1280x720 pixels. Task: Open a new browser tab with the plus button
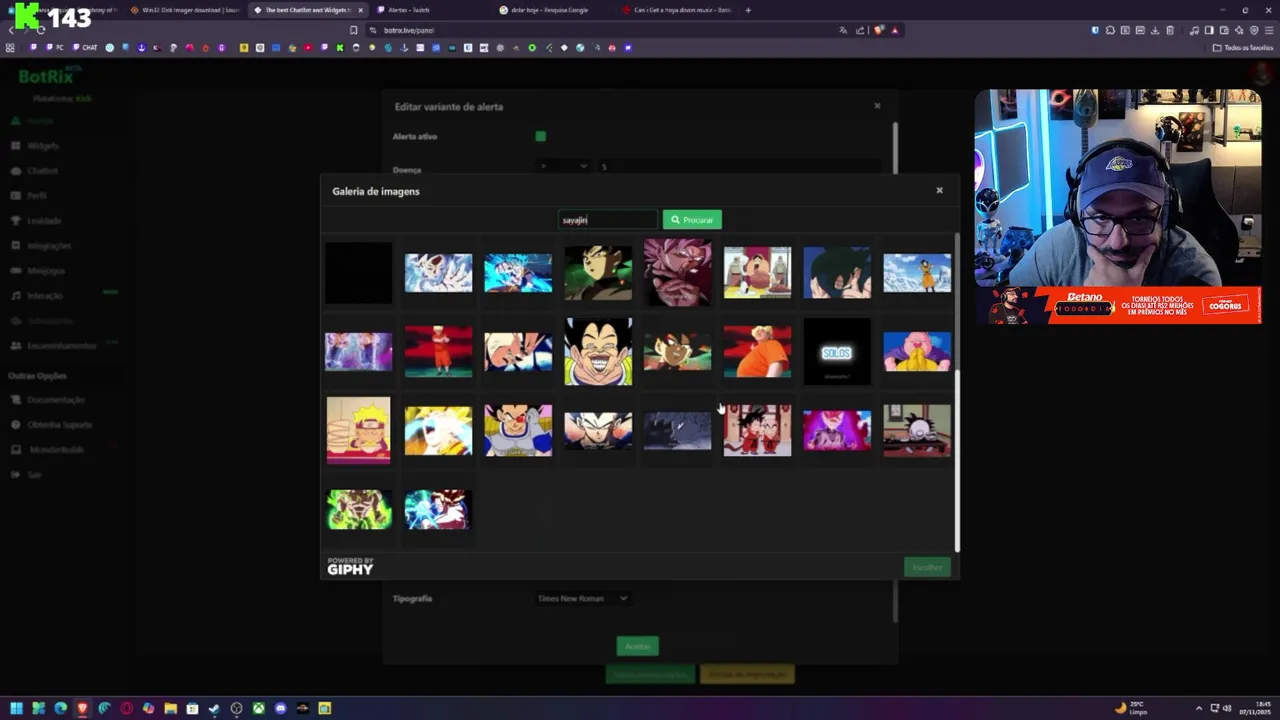coord(748,10)
